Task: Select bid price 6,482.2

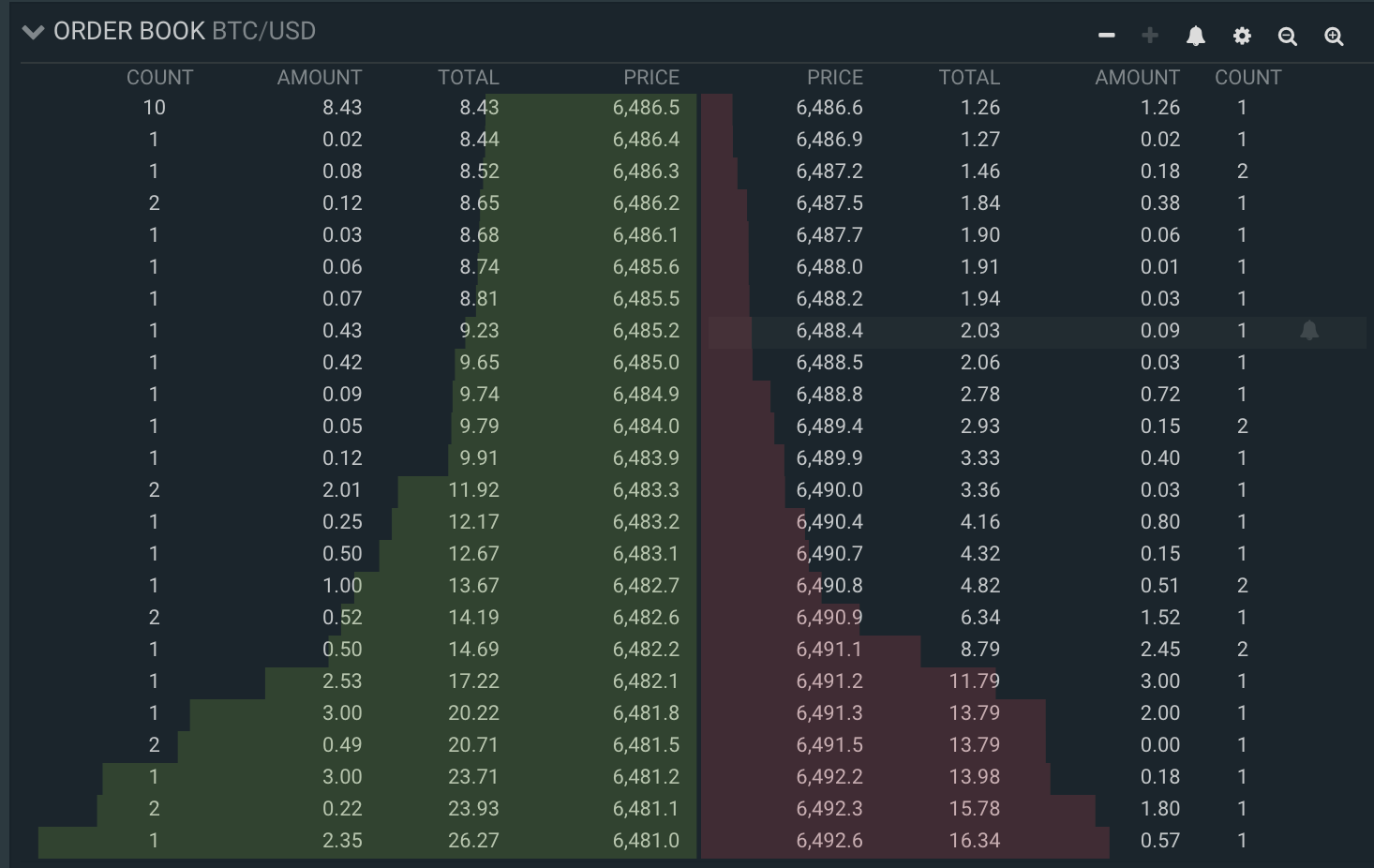Action: click(646, 650)
